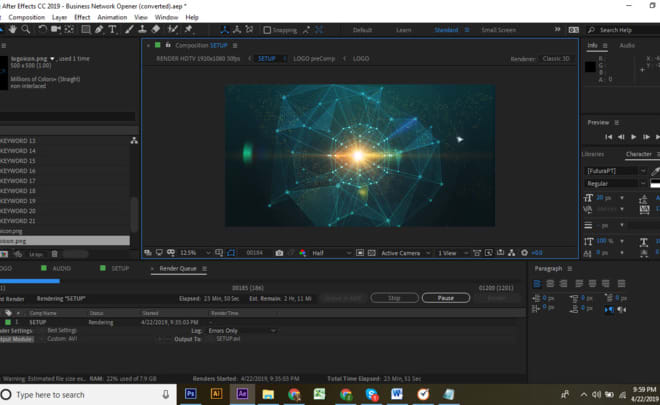Select the Zoom magnifier tool
Viewport: 660px width, 405px height.
(x=26, y=29)
